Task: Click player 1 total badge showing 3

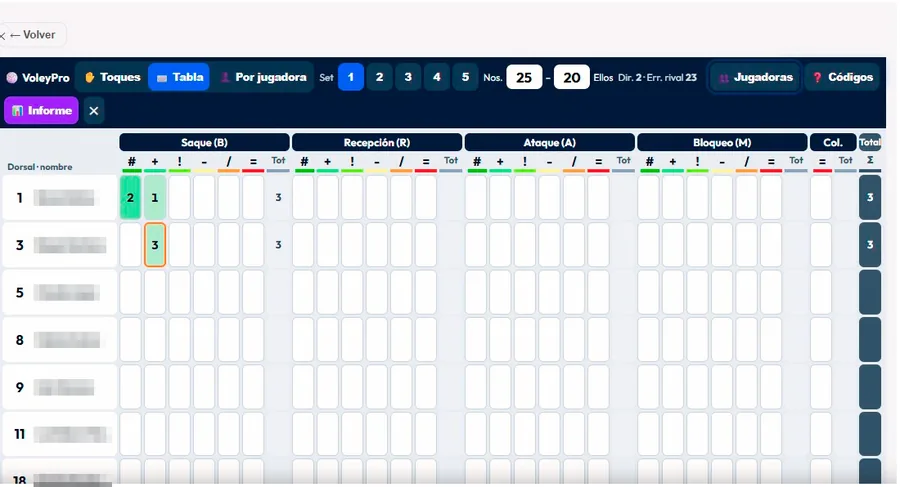Action: 870,198
